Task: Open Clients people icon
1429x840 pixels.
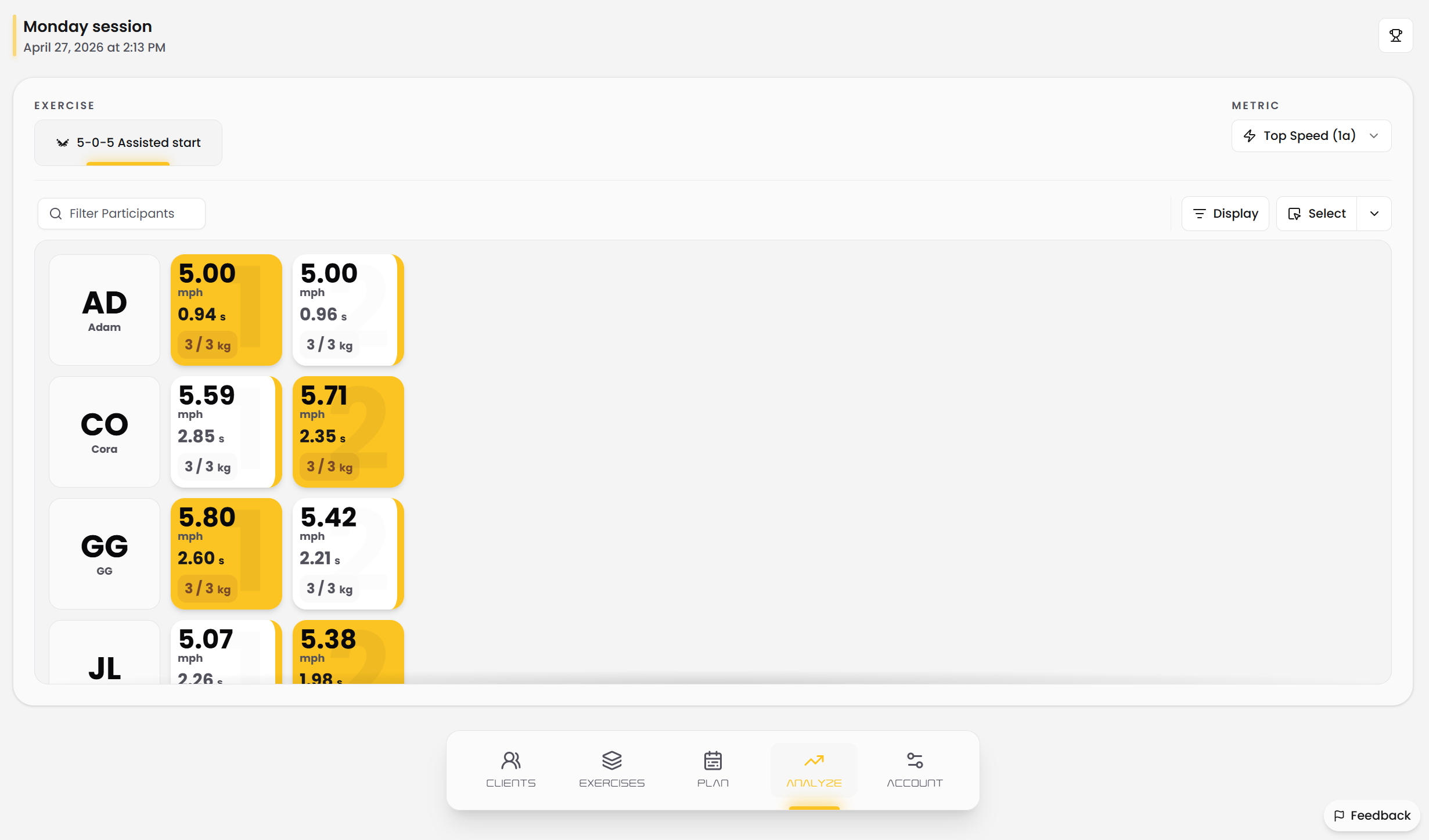Action: pos(511,760)
